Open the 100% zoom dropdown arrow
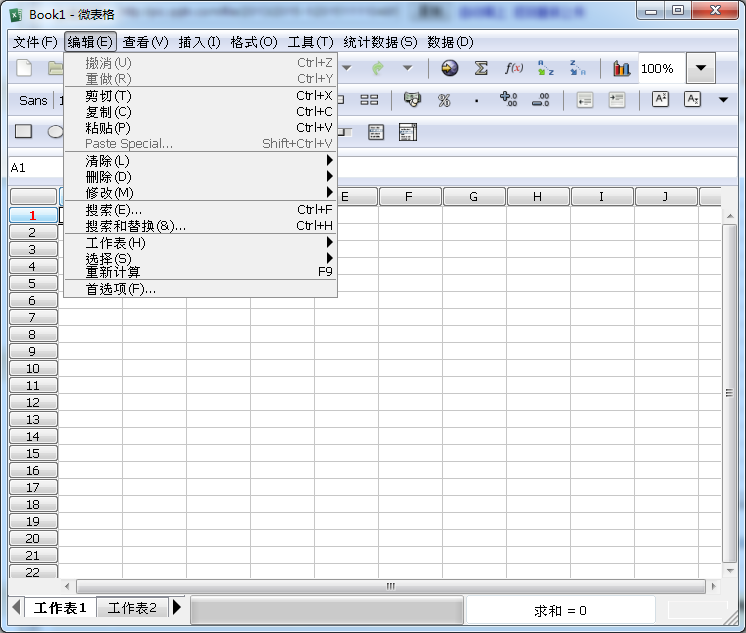Viewport: 746px width, 633px height. click(700, 68)
